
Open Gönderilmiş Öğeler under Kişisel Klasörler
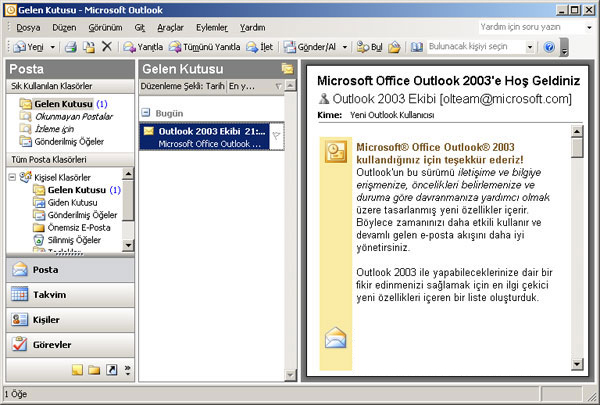[75, 215]
